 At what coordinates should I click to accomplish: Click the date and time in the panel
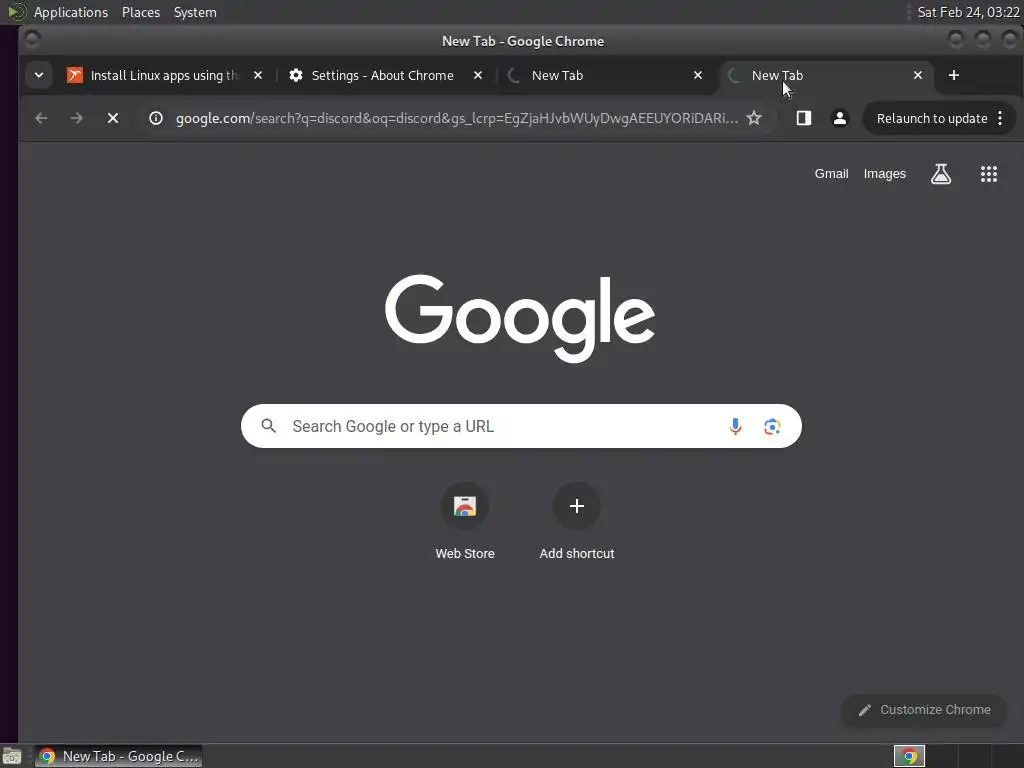coord(968,12)
